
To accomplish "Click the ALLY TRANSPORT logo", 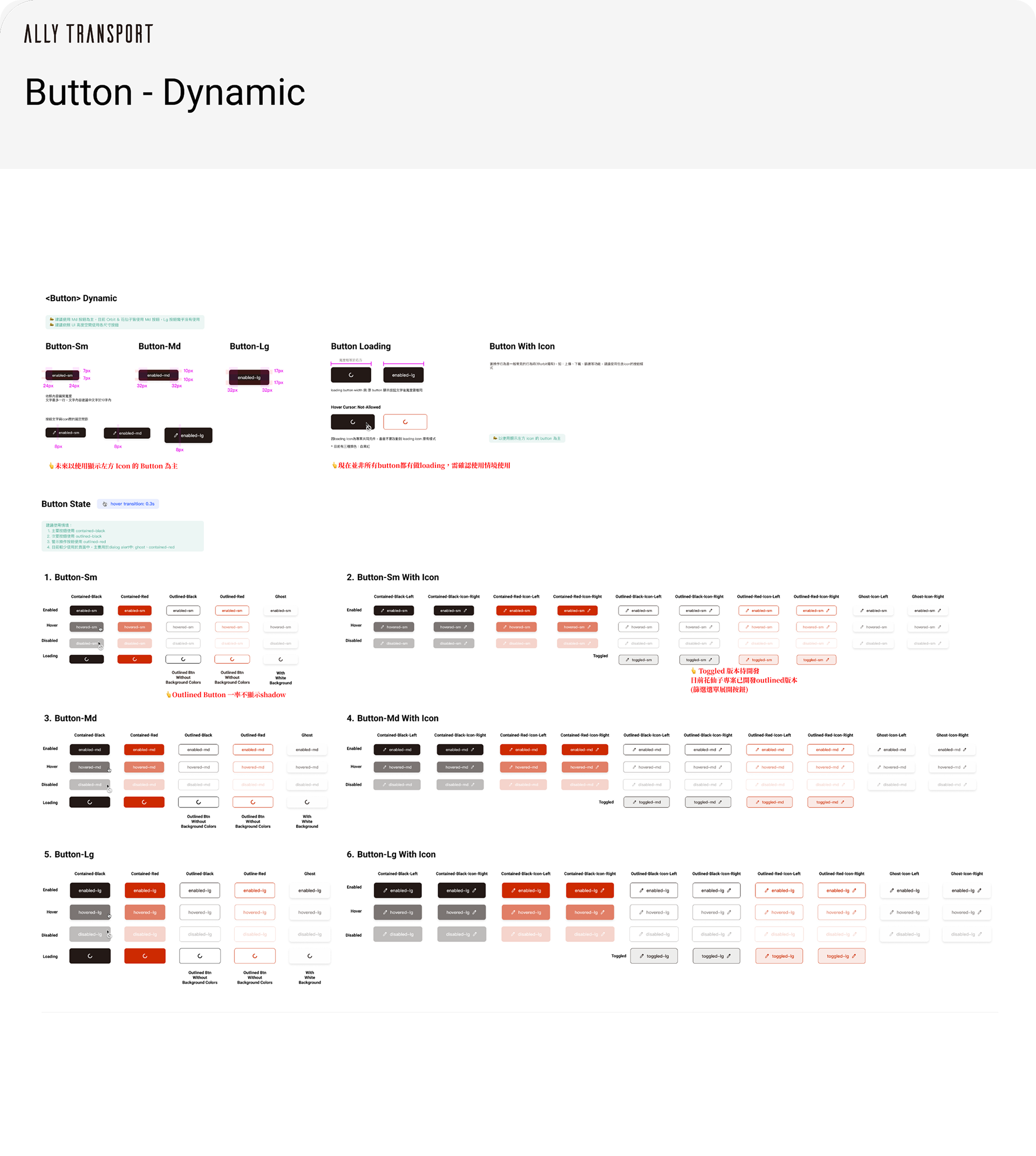I will (x=88, y=33).
